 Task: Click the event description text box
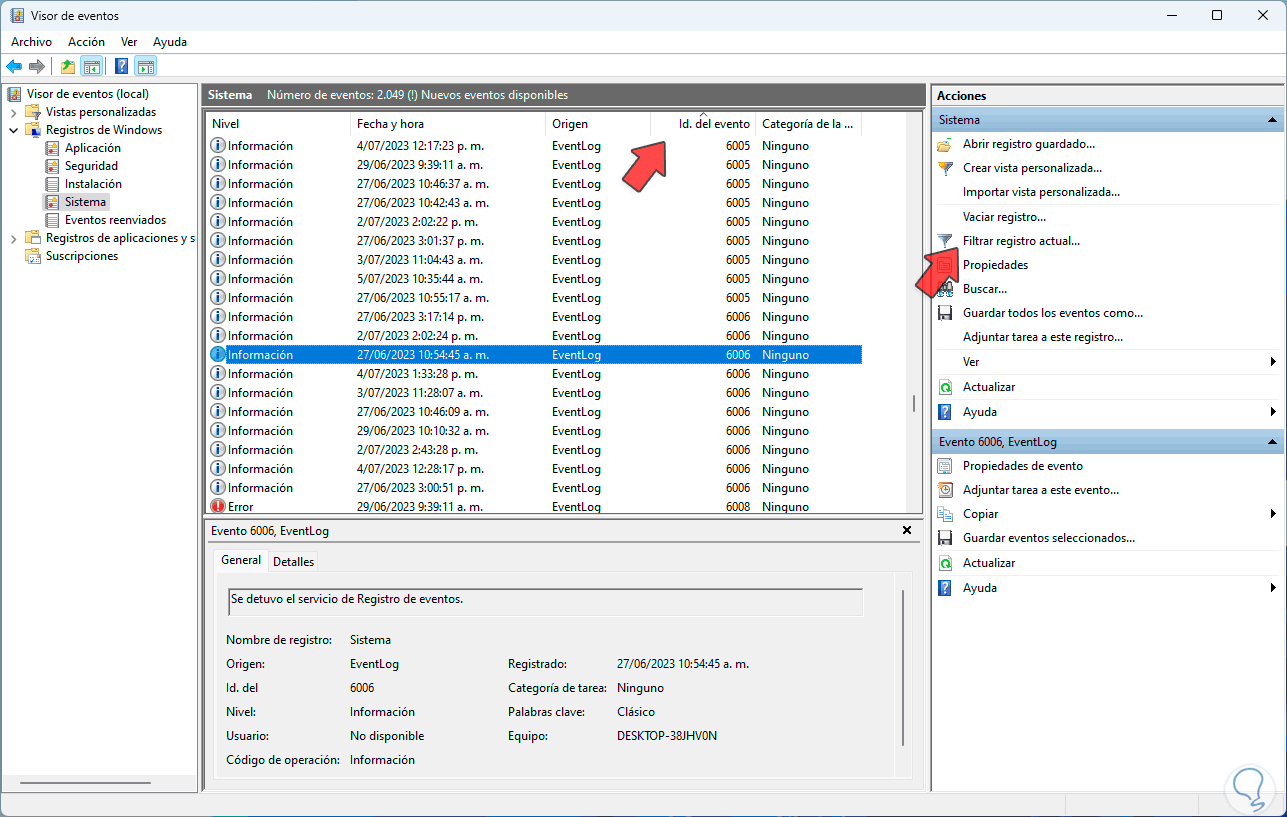click(x=545, y=601)
